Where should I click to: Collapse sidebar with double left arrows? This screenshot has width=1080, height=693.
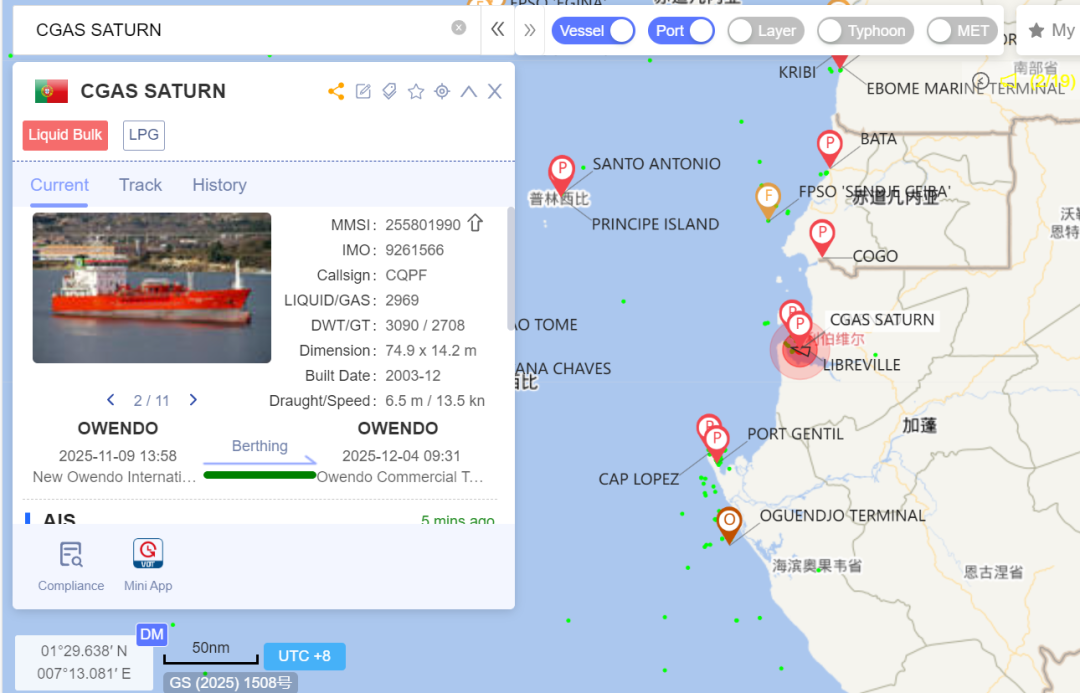click(497, 30)
